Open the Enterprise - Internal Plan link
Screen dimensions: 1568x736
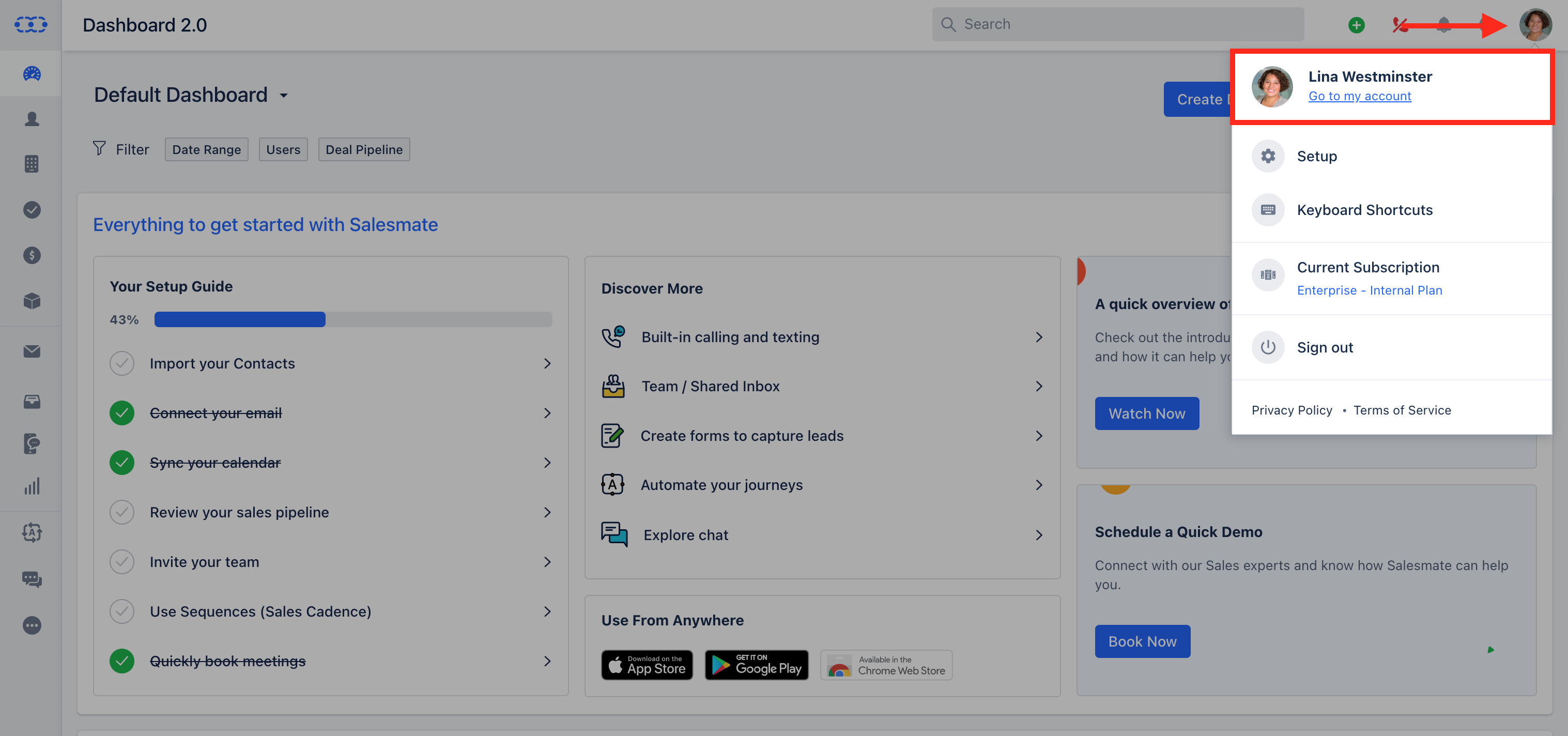point(1370,290)
